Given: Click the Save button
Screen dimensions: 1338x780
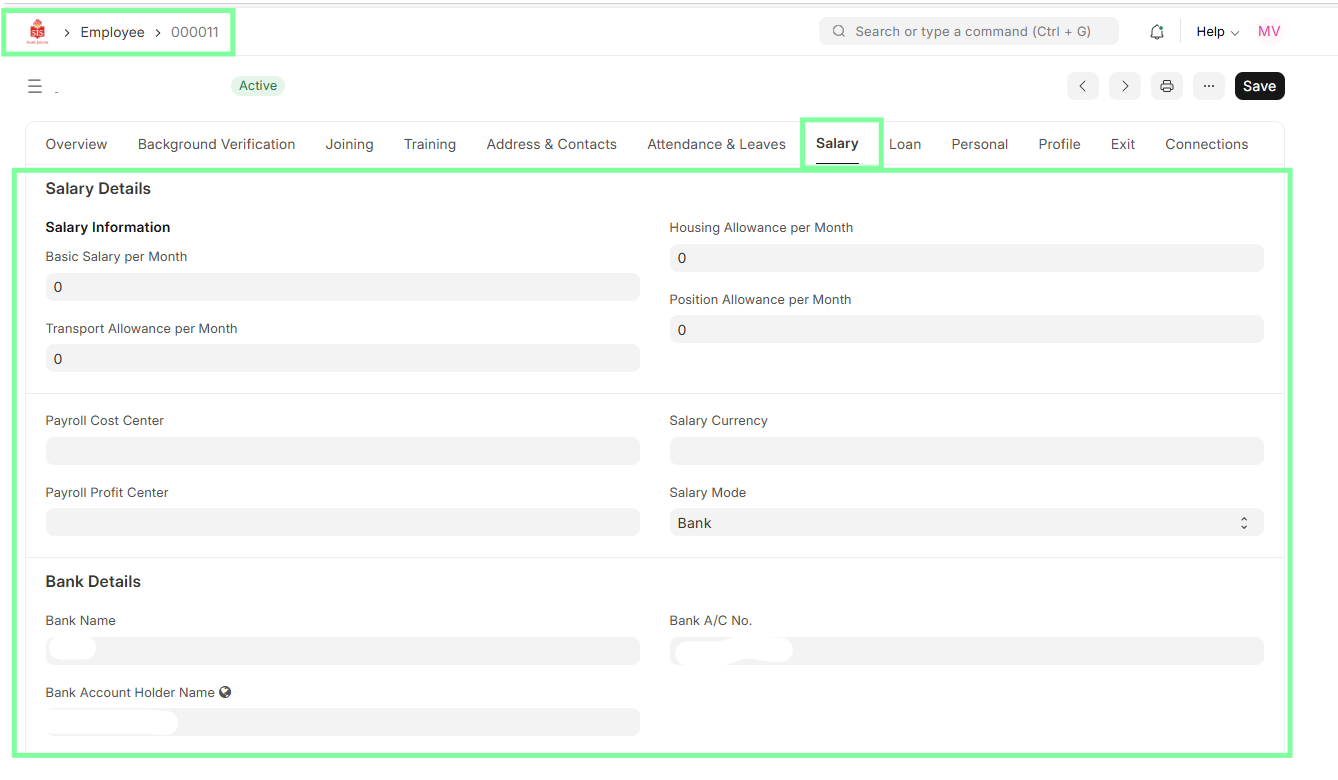Looking at the screenshot, I should pyautogui.click(x=1259, y=86).
